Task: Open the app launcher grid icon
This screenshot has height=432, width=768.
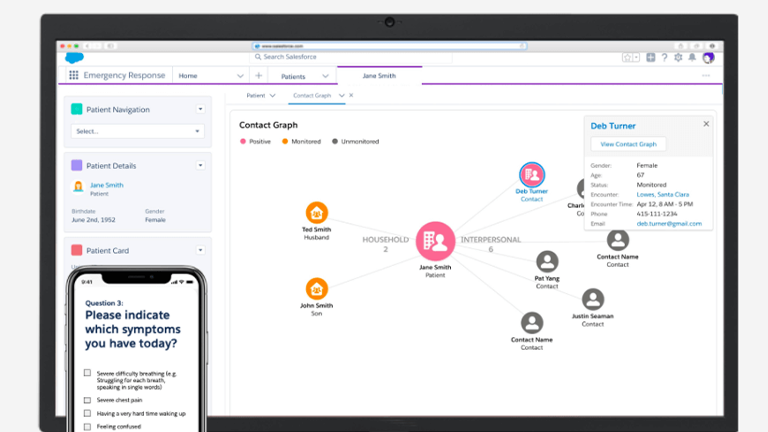Action: pyautogui.click(x=73, y=75)
